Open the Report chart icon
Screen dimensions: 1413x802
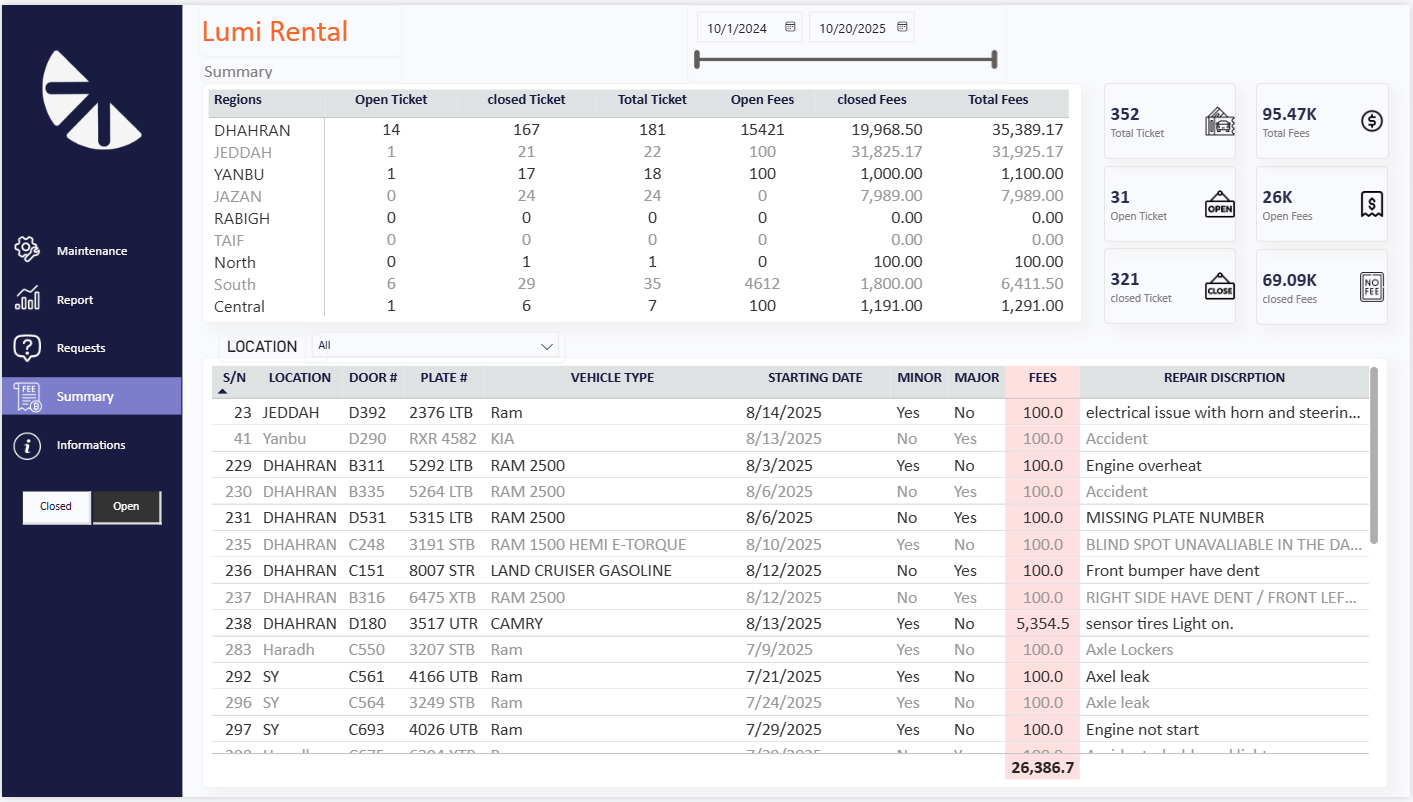pyautogui.click(x=27, y=299)
